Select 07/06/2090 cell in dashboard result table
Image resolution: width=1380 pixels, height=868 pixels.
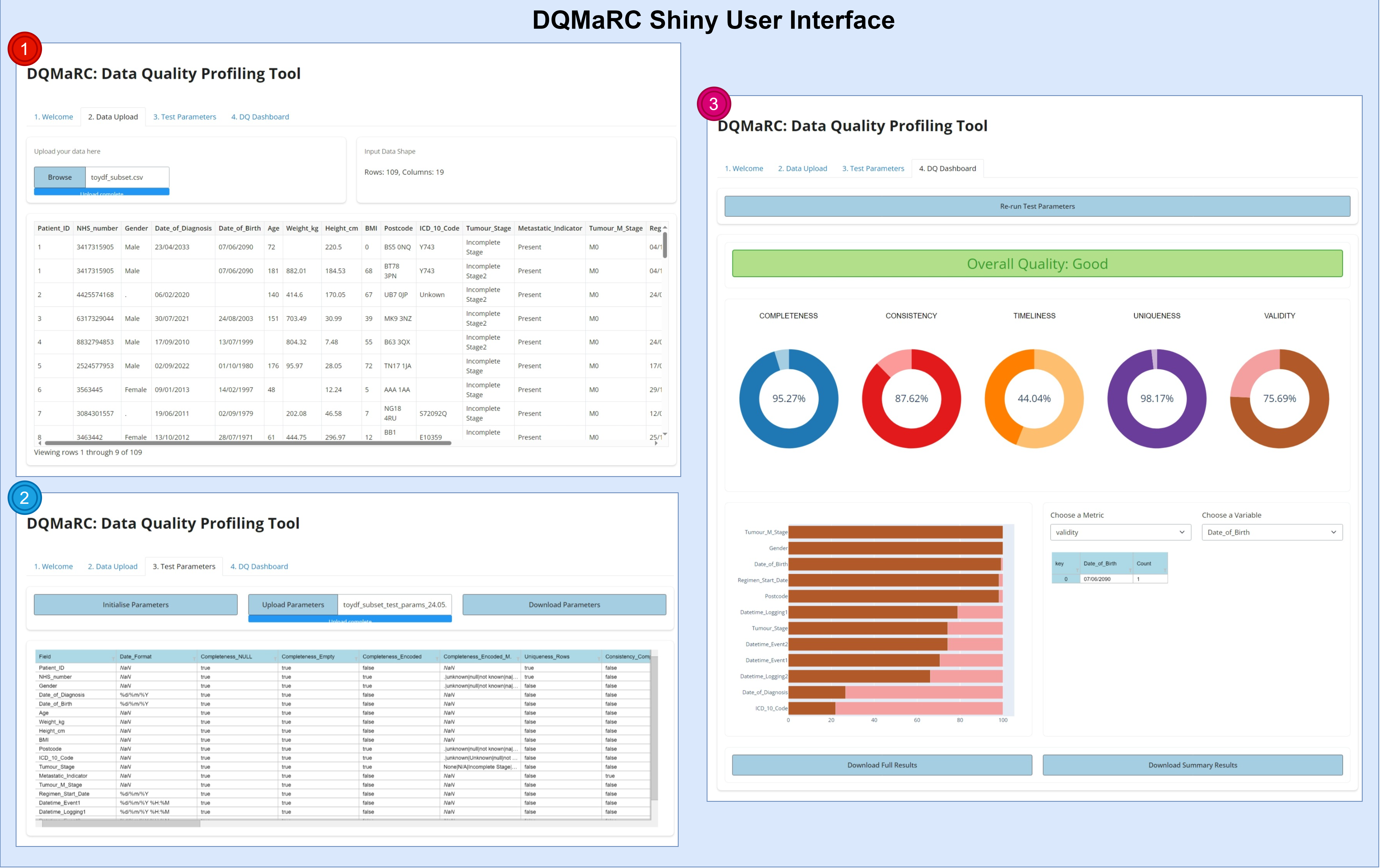tap(1106, 579)
